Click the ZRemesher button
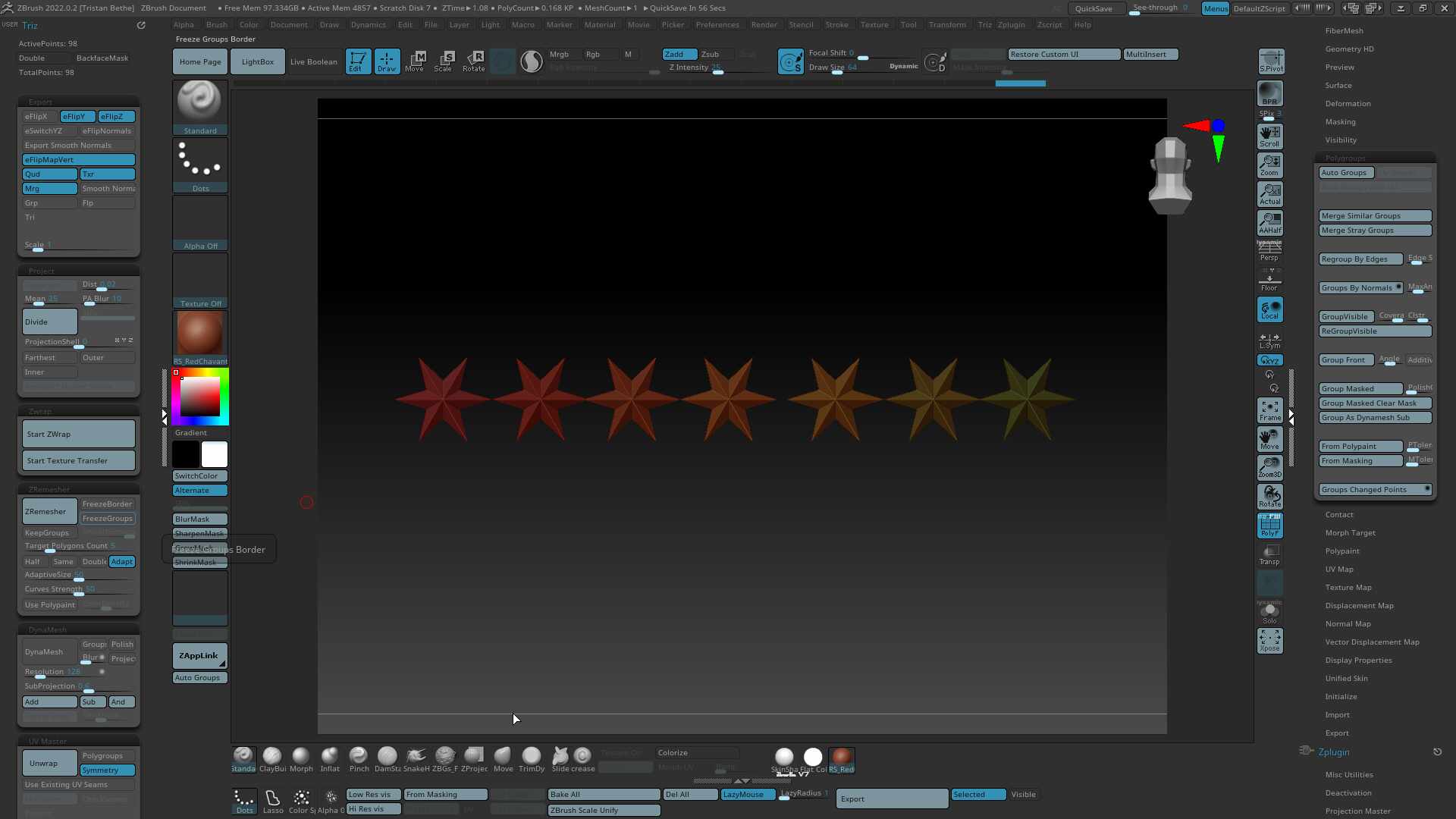This screenshot has width=1456, height=819. (x=49, y=512)
